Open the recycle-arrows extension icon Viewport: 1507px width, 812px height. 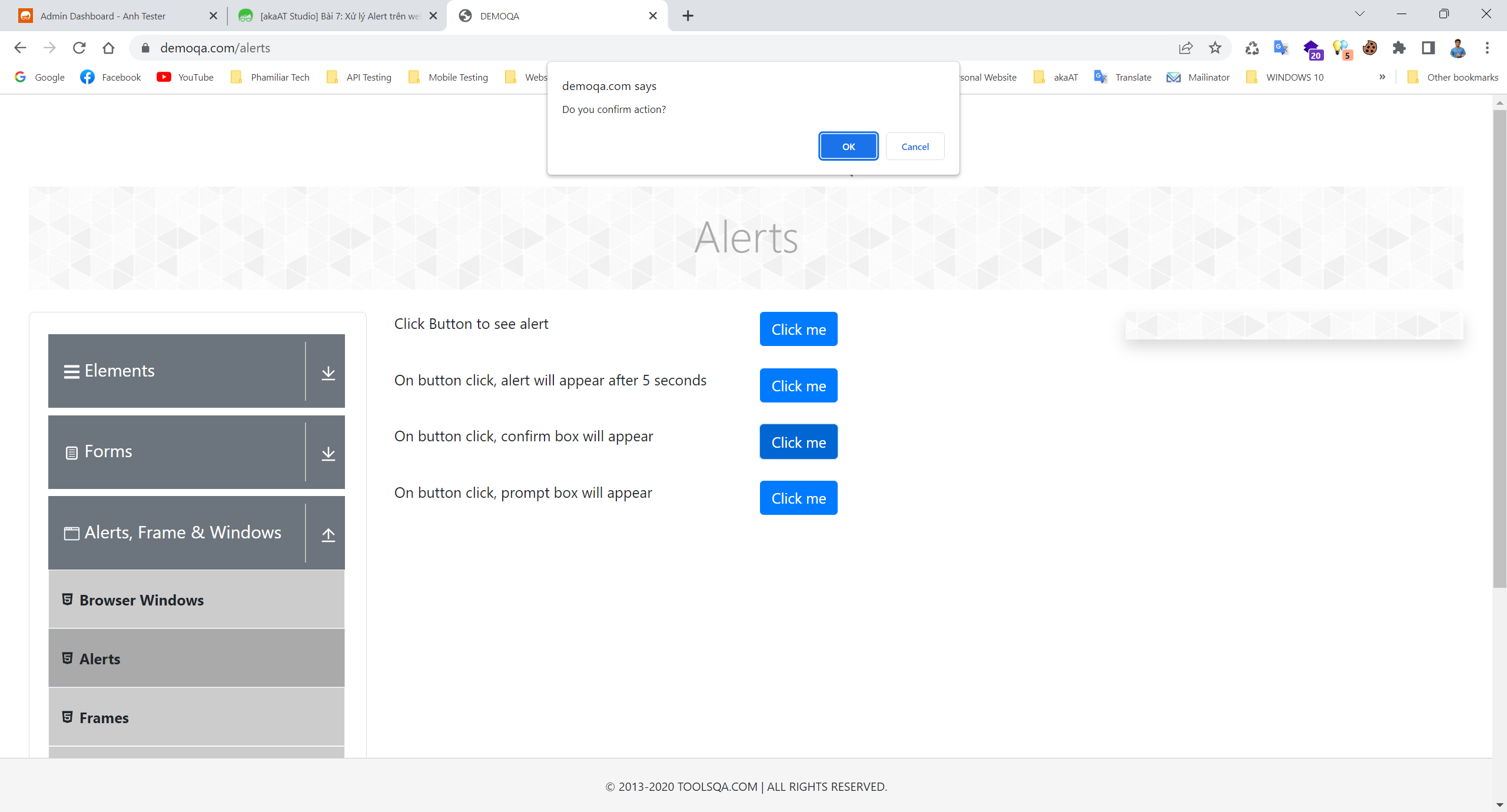pos(1252,48)
